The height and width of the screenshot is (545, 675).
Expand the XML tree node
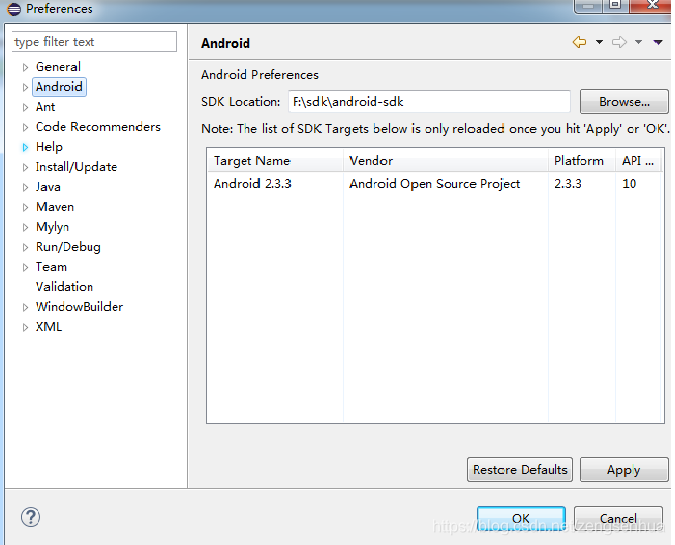pyautogui.click(x=25, y=327)
